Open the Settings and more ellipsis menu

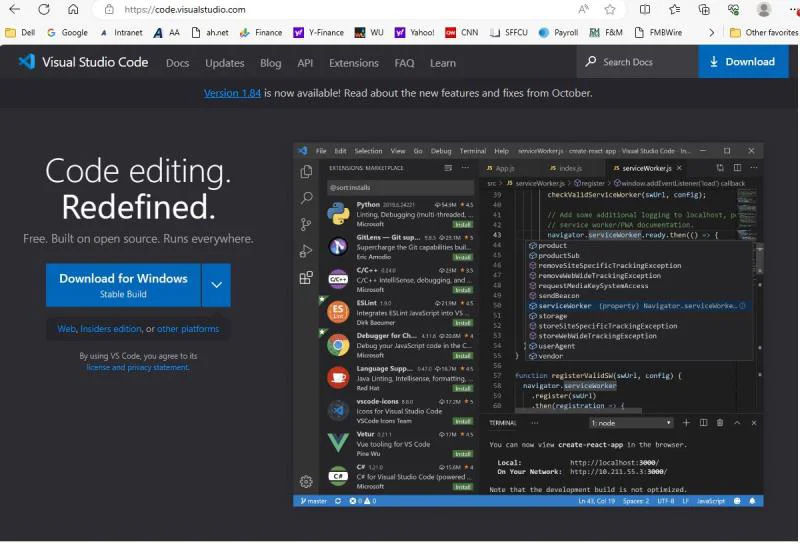click(x=793, y=9)
